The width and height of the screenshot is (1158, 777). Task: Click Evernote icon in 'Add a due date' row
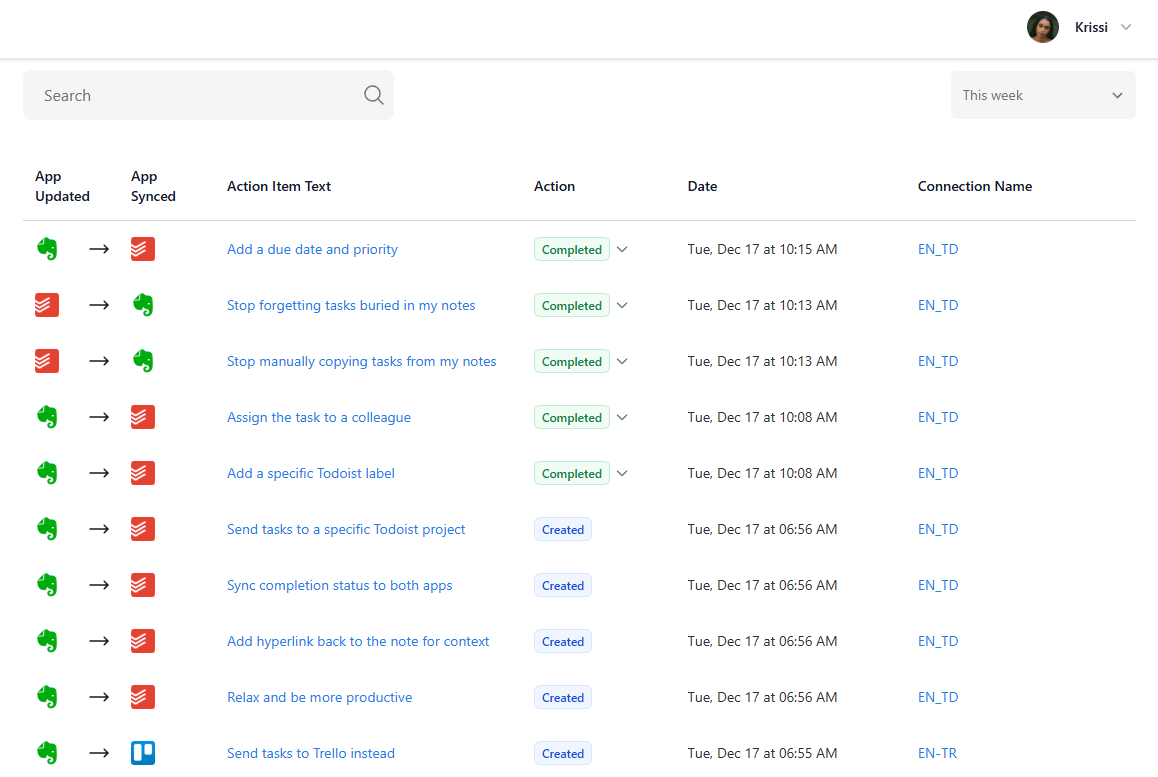tap(47, 249)
